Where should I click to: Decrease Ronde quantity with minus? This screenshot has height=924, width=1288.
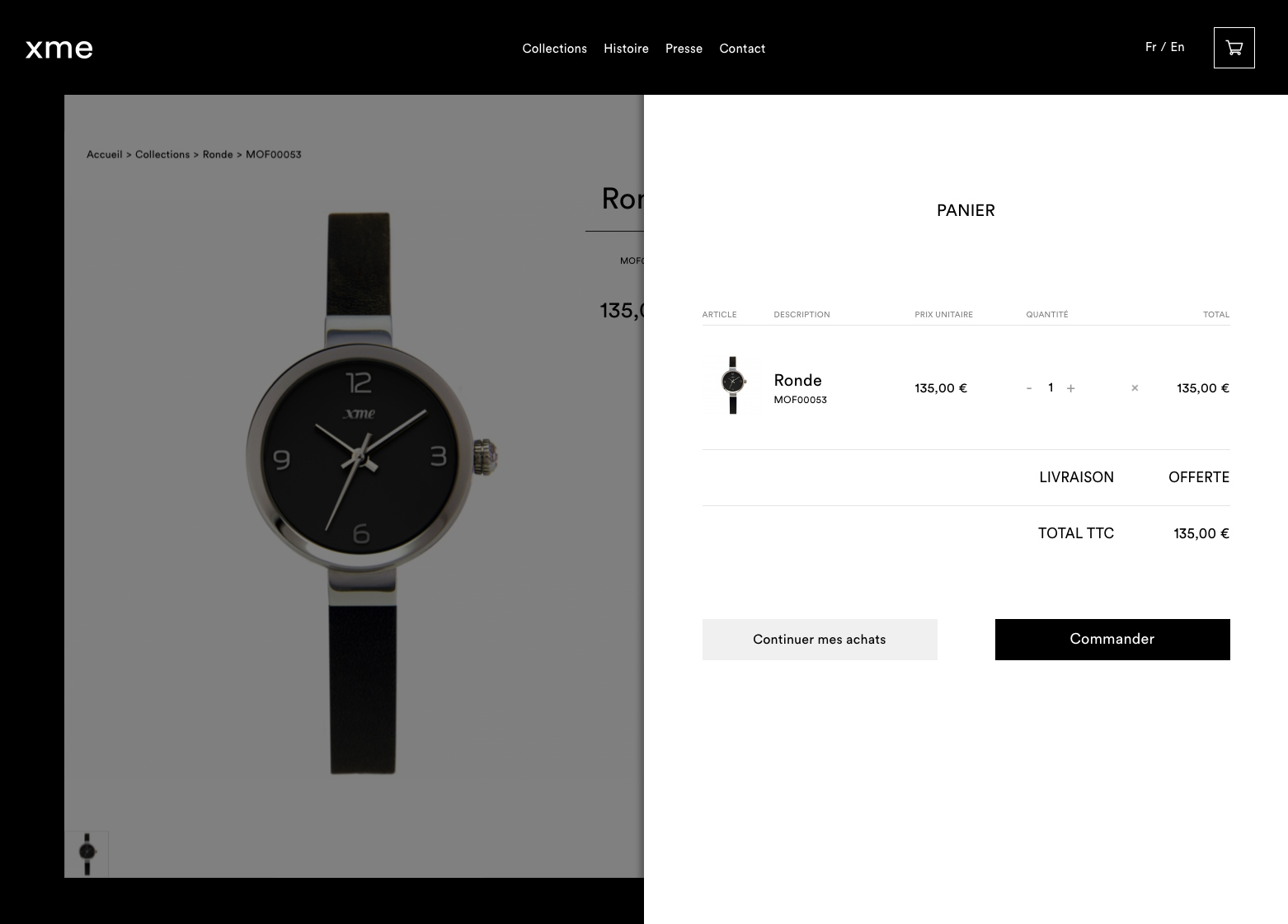coord(1028,388)
